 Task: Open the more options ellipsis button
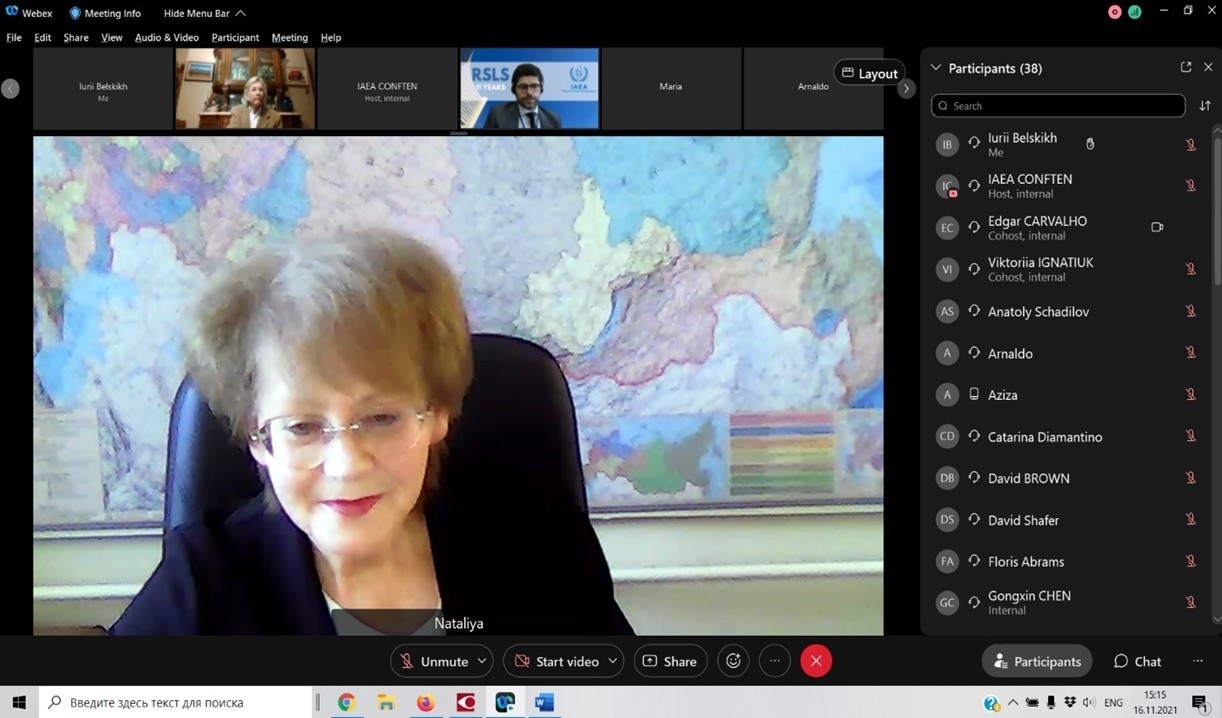click(774, 661)
